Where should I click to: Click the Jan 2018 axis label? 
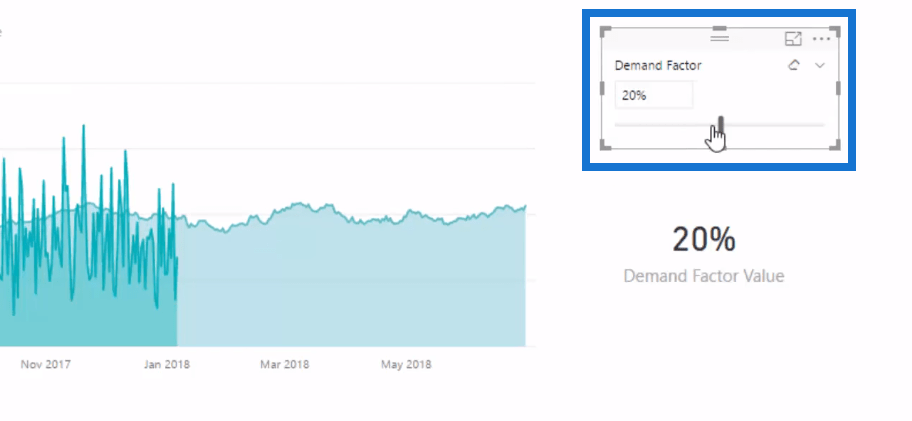point(167,365)
